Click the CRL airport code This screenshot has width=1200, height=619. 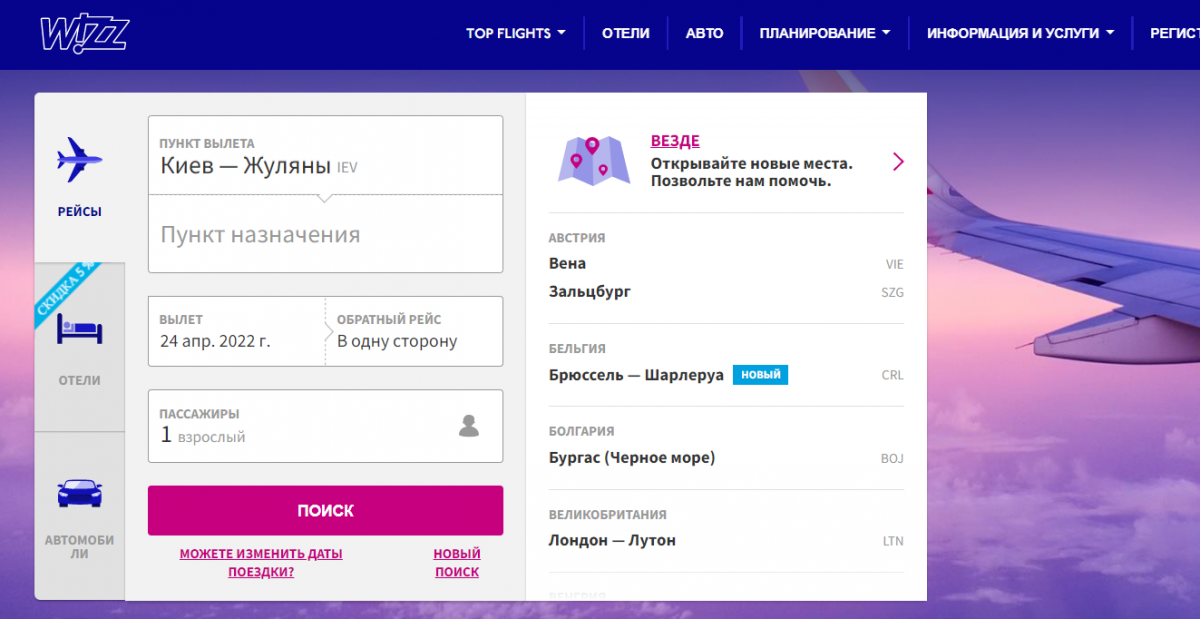[892, 376]
